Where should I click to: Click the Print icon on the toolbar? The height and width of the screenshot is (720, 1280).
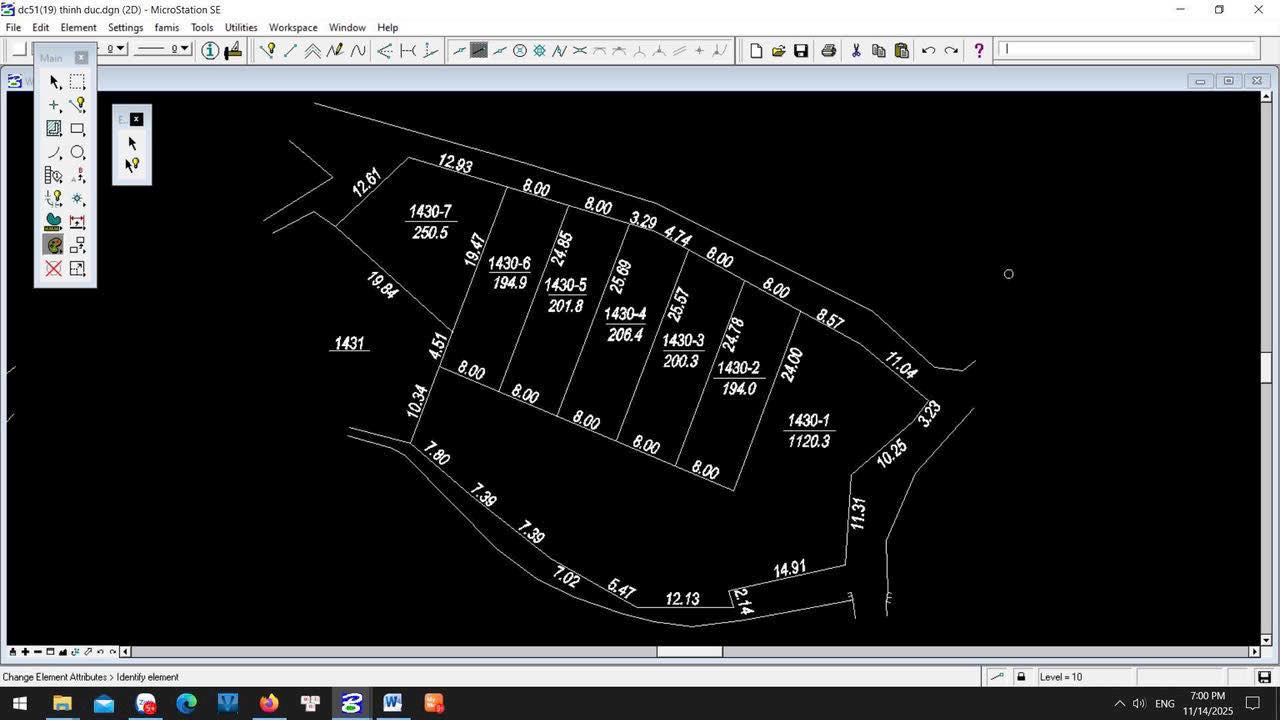click(x=827, y=50)
